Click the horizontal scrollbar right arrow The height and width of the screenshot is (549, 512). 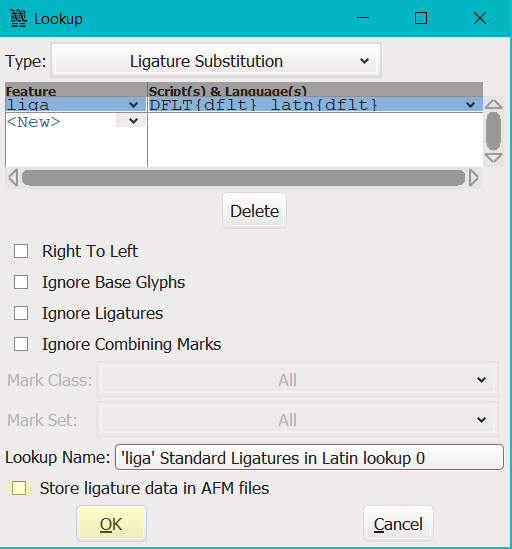click(473, 178)
